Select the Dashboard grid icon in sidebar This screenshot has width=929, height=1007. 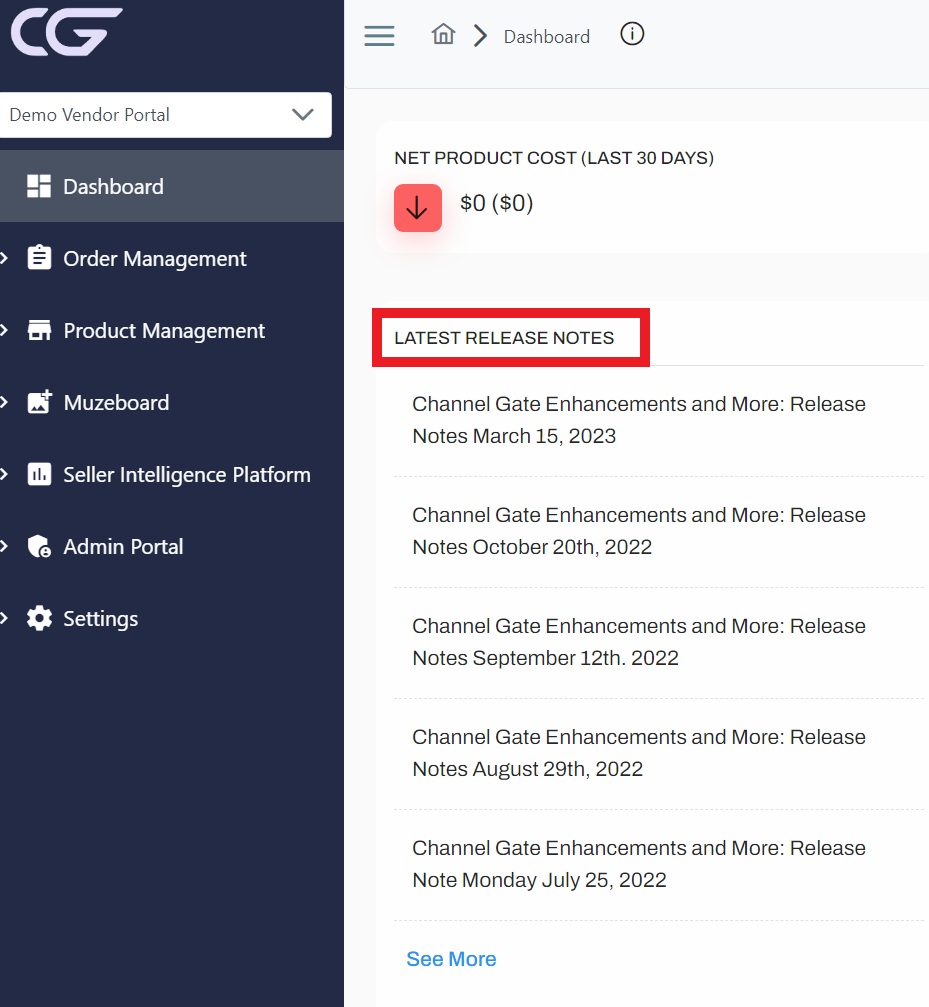[39, 186]
